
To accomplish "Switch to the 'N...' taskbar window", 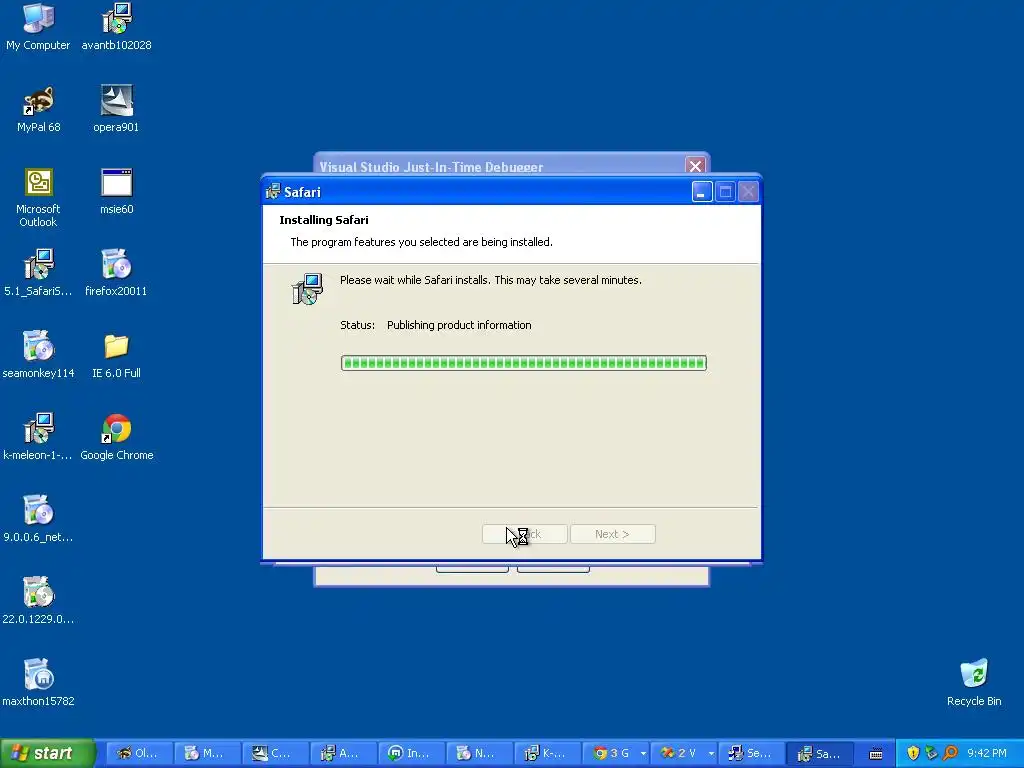I will coord(480,753).
